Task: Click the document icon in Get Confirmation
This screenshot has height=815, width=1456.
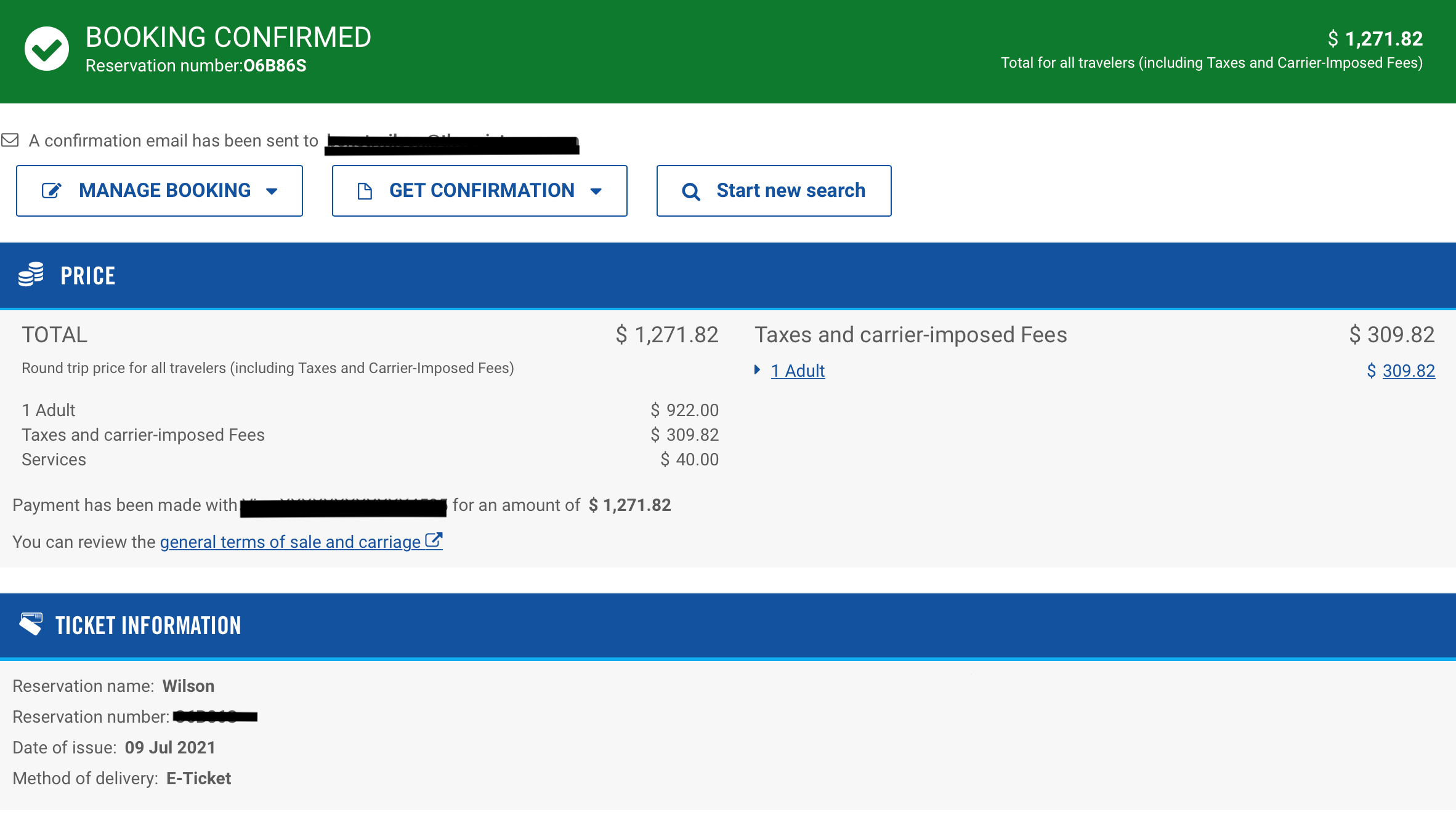Action: click(365, 191)
